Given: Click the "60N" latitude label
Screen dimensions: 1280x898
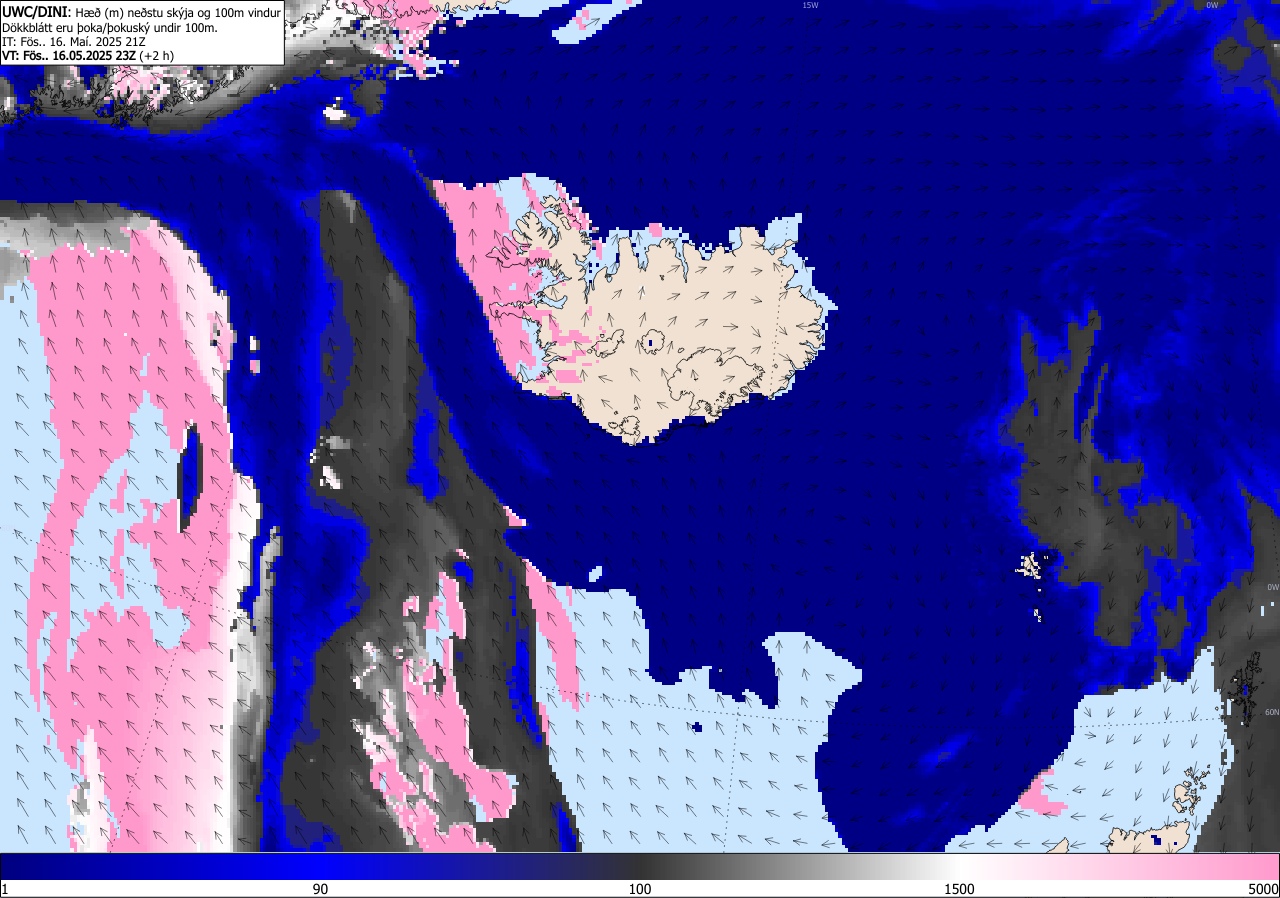Looking at the screenshot, I should 1272,712.
